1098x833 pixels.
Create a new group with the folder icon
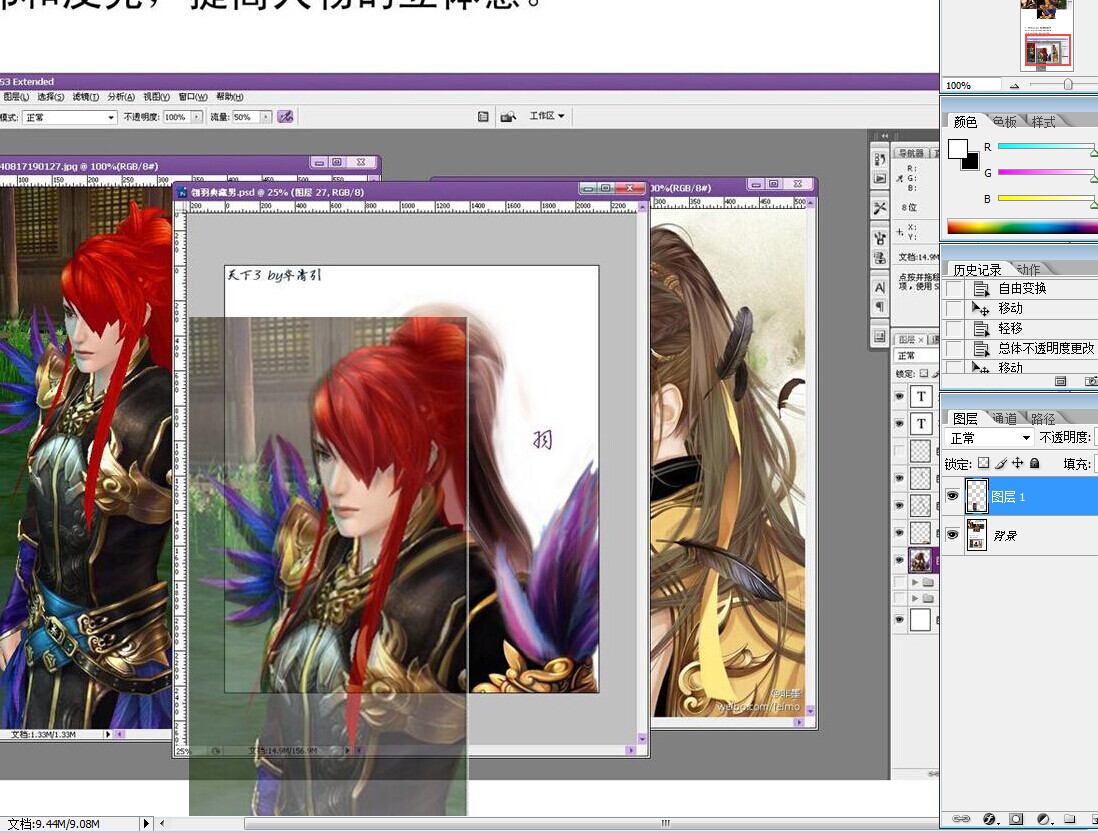click(x=1069, y=818)
